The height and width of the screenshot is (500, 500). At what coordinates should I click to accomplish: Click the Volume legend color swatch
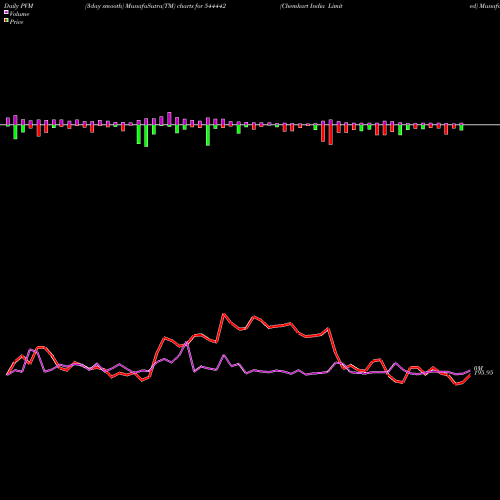click(x=6, y=12)
